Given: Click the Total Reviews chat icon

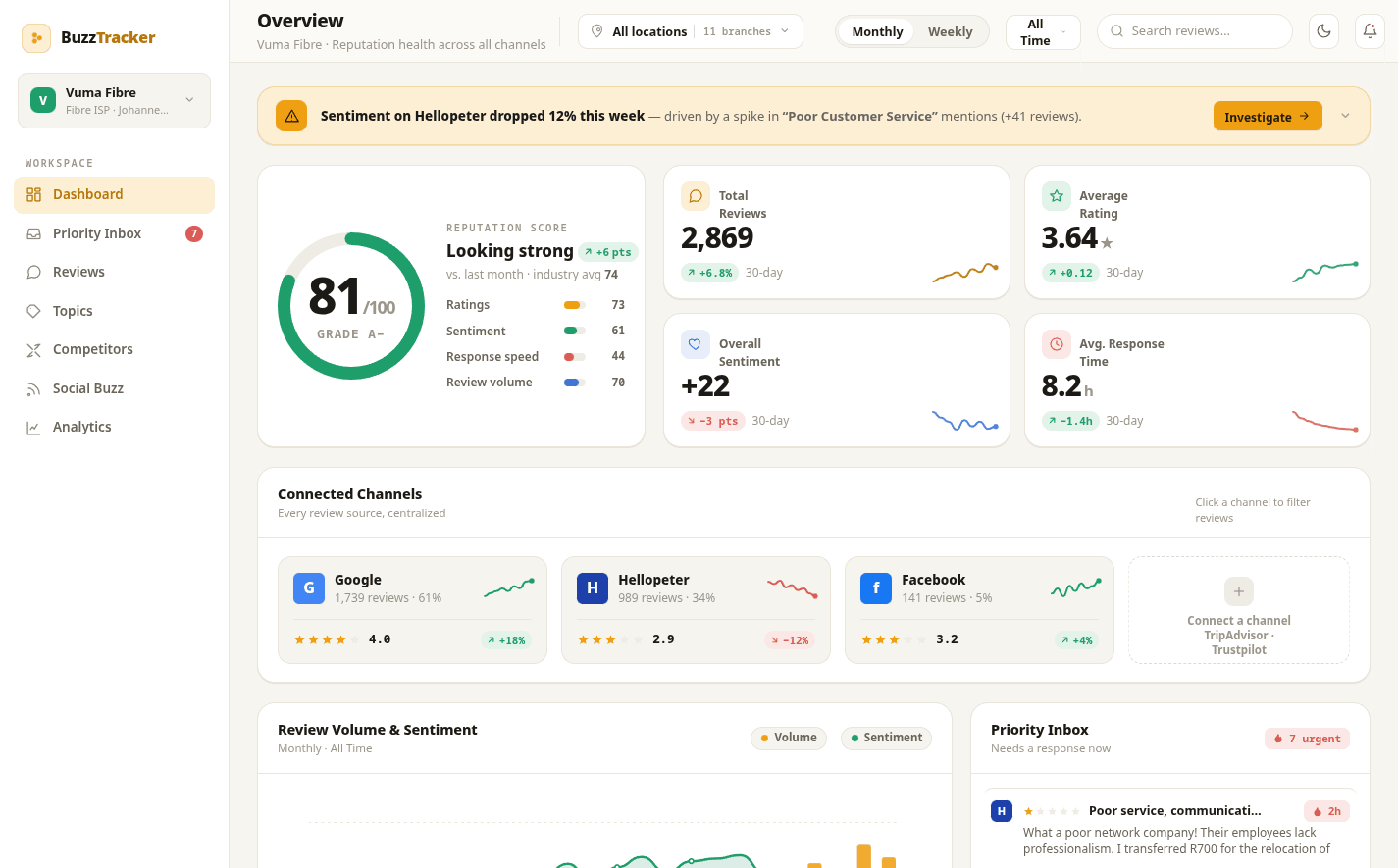Looking at the screenshot, I should point(696,196).
